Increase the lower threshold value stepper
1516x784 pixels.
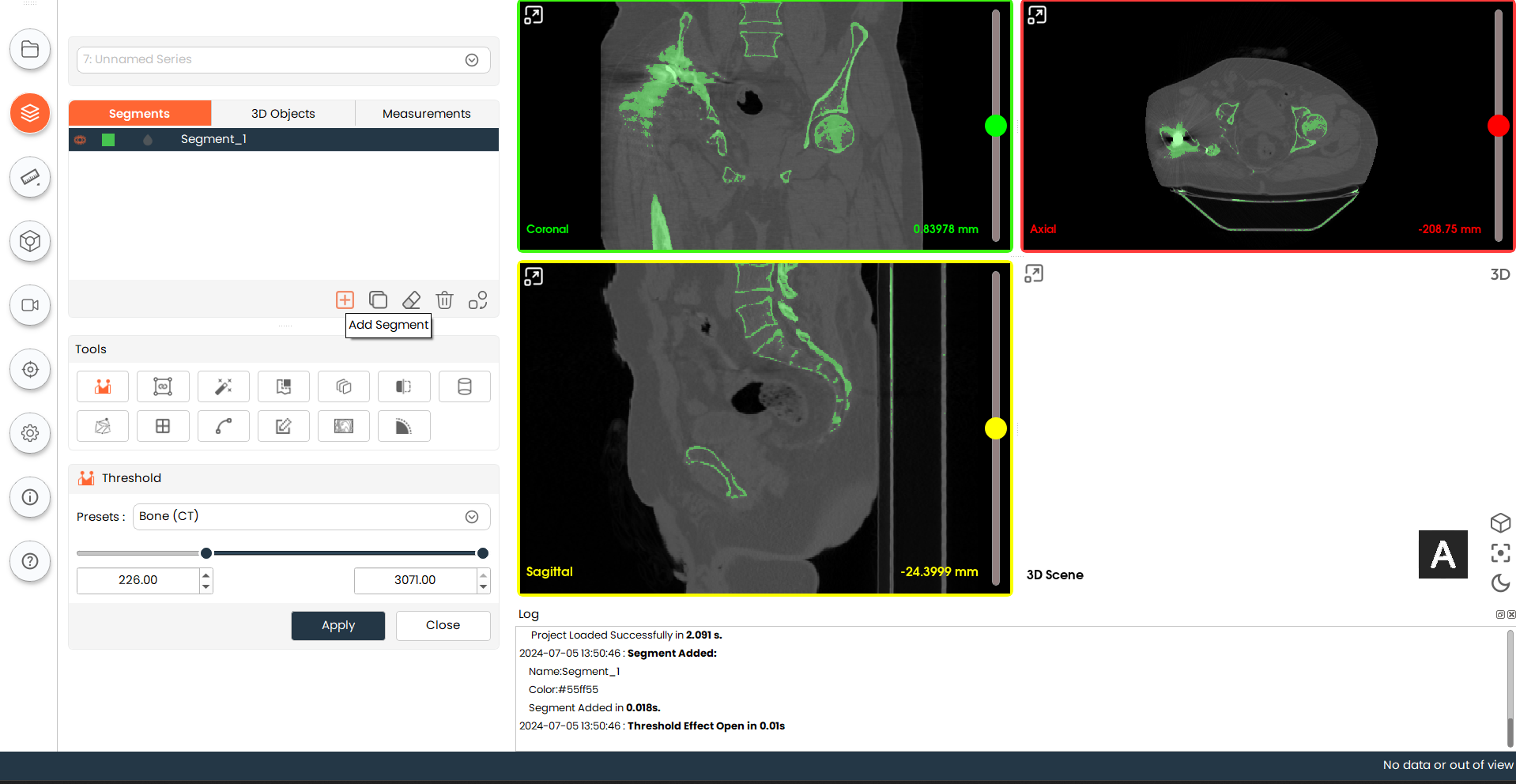[x=206, y=575]
